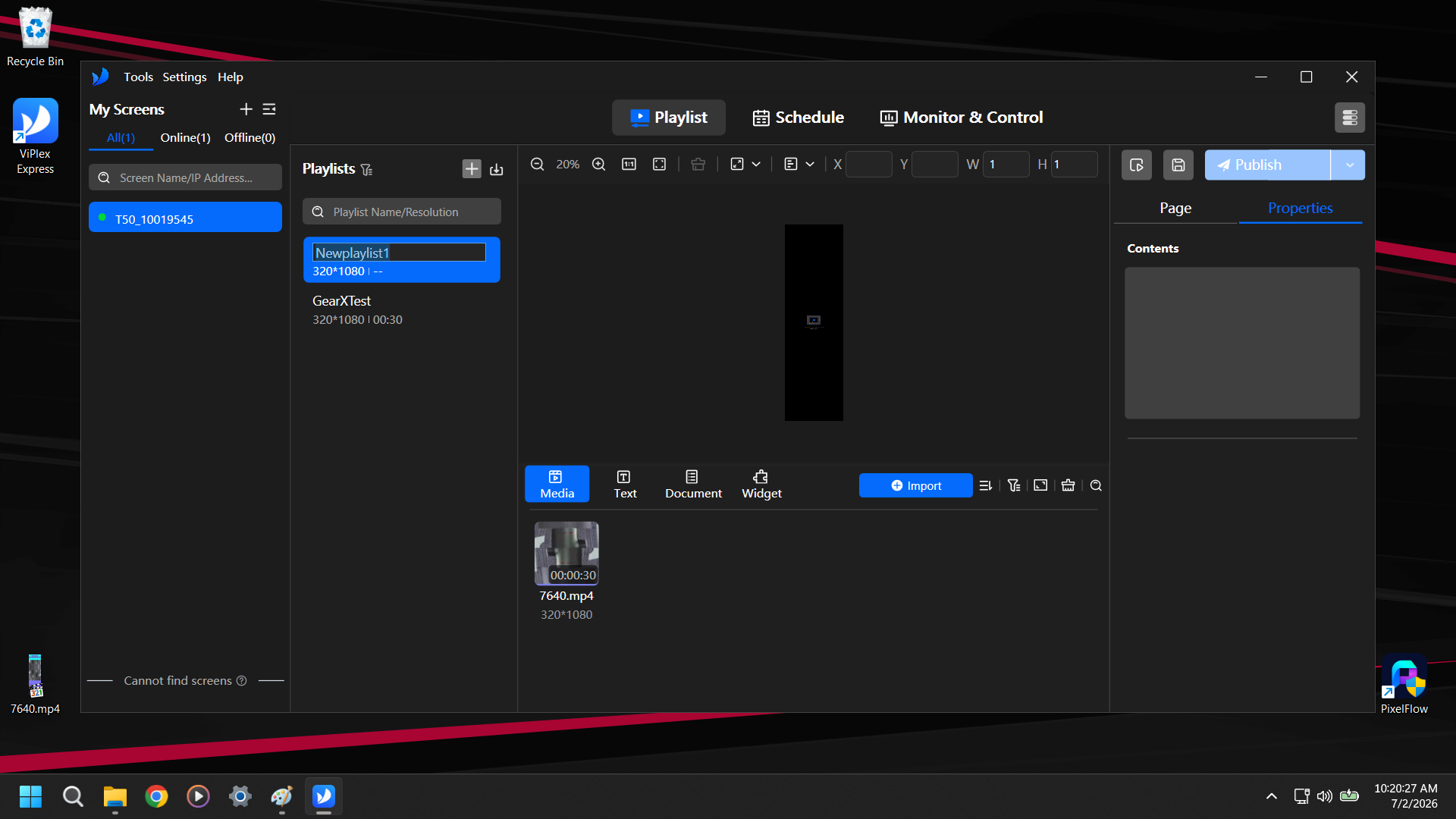Set canvas to 1:1 actual size

point(629,165)
